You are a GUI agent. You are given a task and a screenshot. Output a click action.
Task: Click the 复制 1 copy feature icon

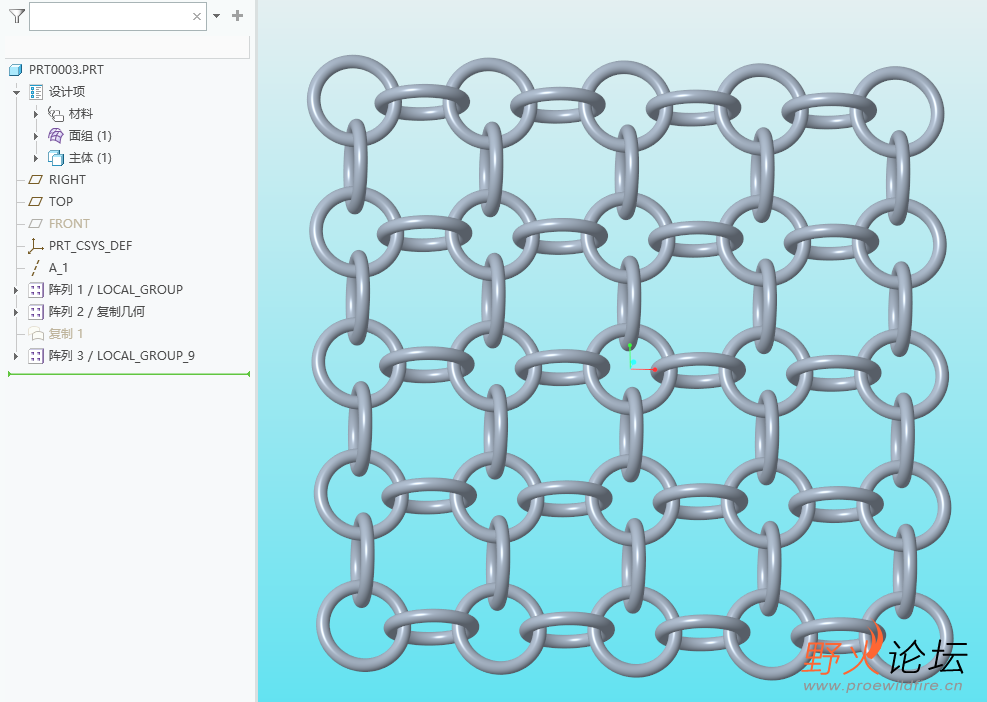pyautogui.click(x=36, y=334)
